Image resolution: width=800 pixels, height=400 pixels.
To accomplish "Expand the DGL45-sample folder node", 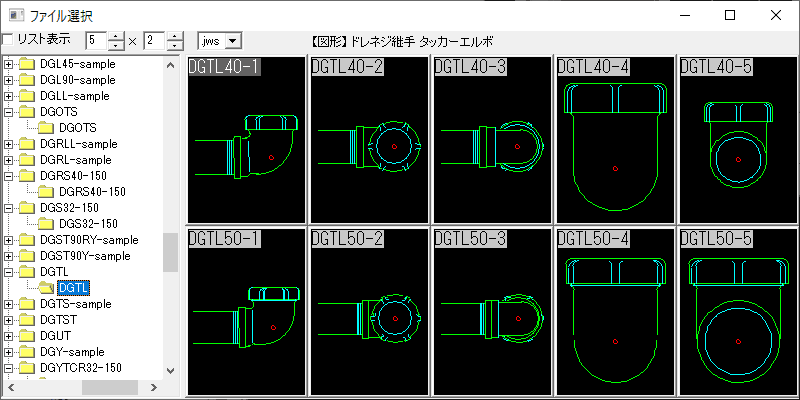I will tap(9, 64).
